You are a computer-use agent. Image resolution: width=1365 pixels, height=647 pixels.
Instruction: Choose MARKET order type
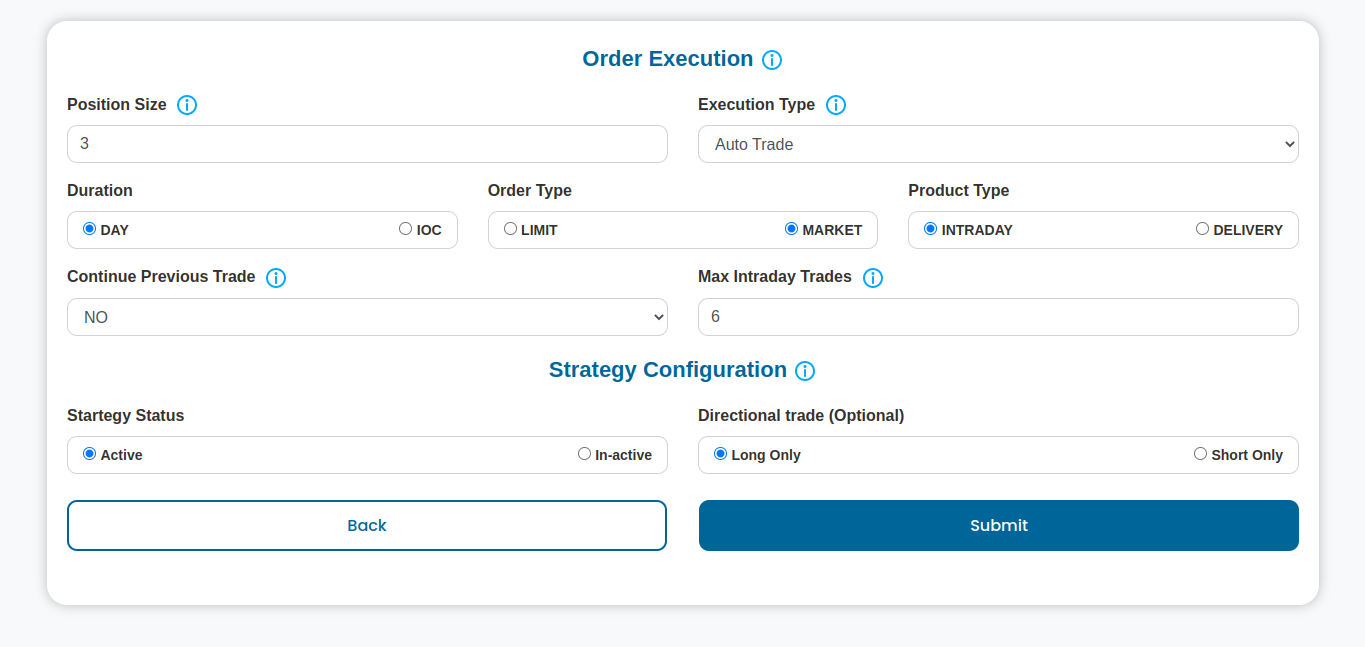point(792,229)
